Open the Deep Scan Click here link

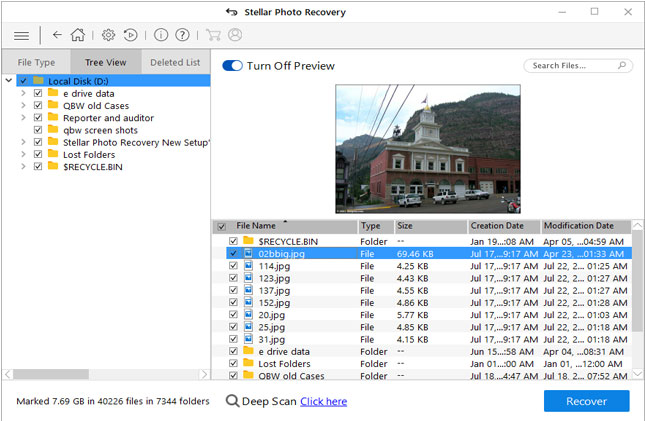[323, 401]
